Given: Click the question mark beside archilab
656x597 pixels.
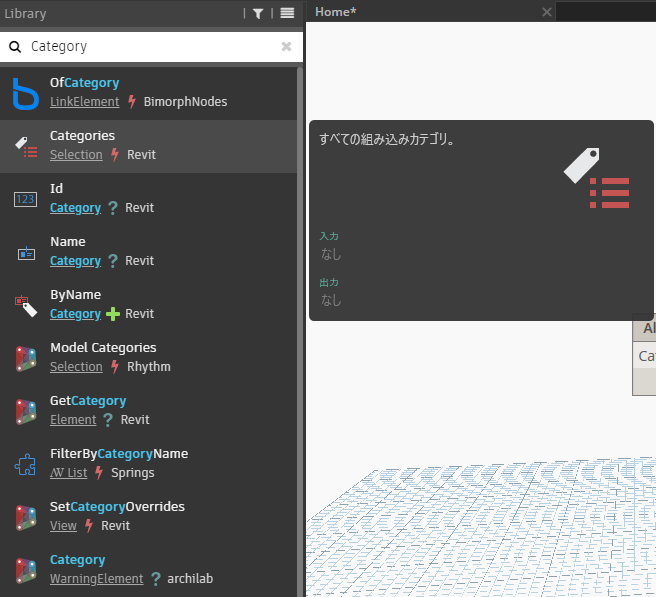Looking at the screenshot, I should [x=156, y=579].
